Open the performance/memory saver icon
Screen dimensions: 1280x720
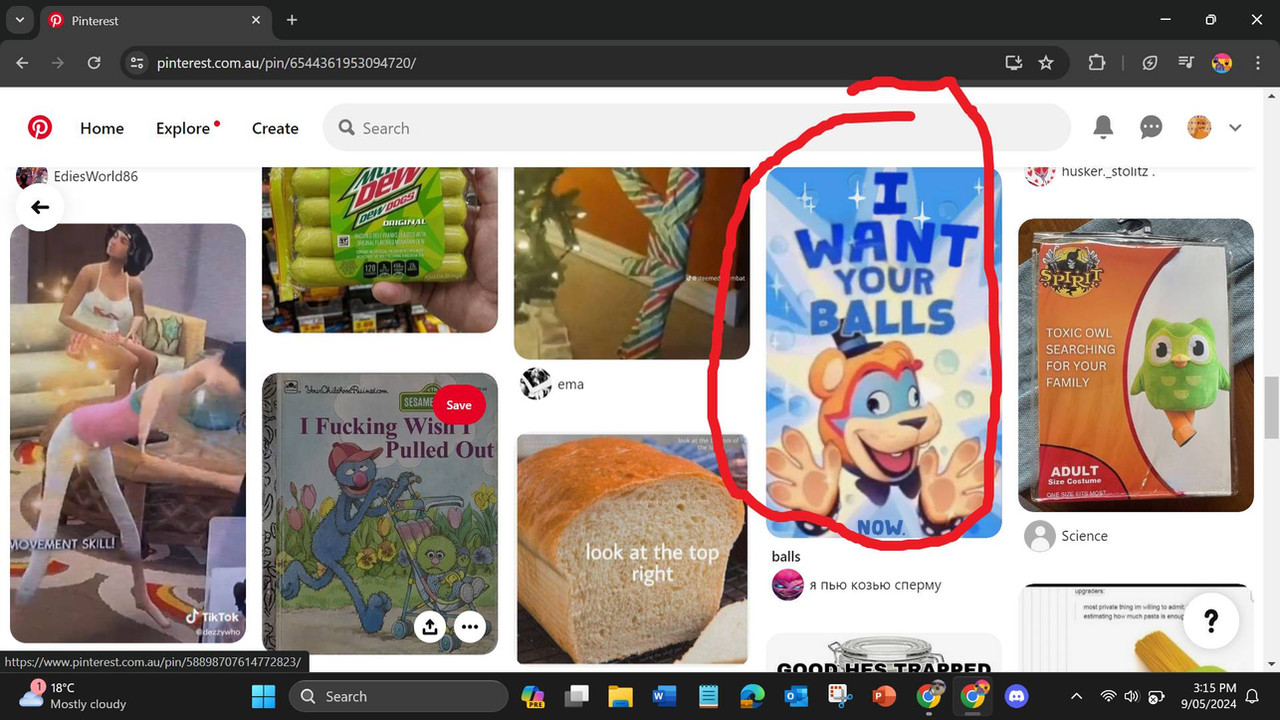[1150, 62]
